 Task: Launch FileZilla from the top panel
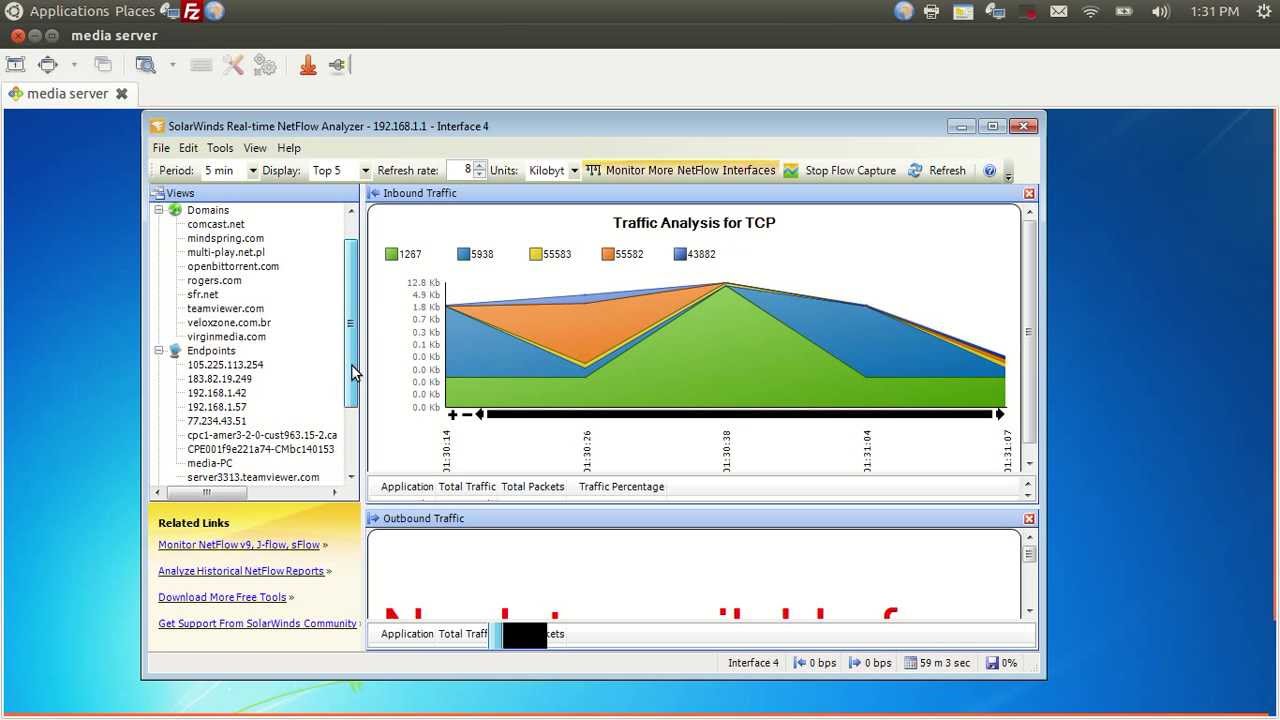pyautogui.click(x=191, y=11)
